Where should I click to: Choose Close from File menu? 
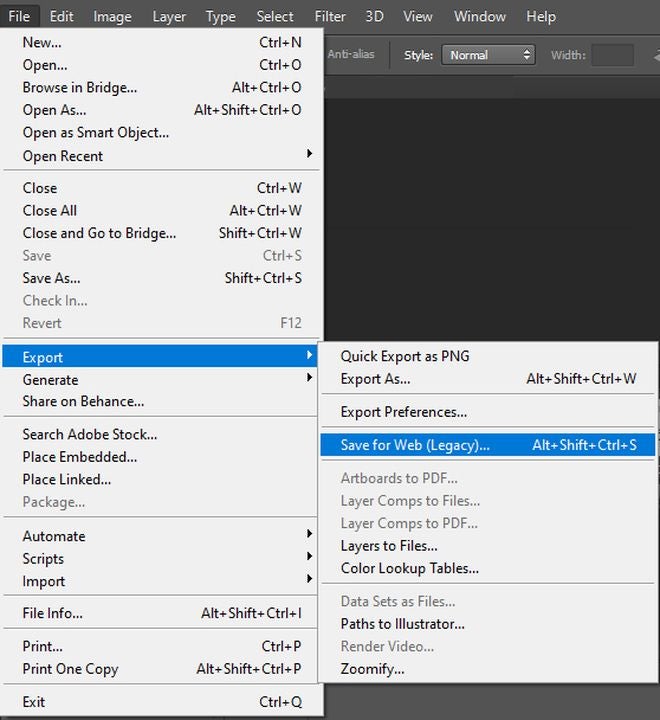click(x=162, y=188)
